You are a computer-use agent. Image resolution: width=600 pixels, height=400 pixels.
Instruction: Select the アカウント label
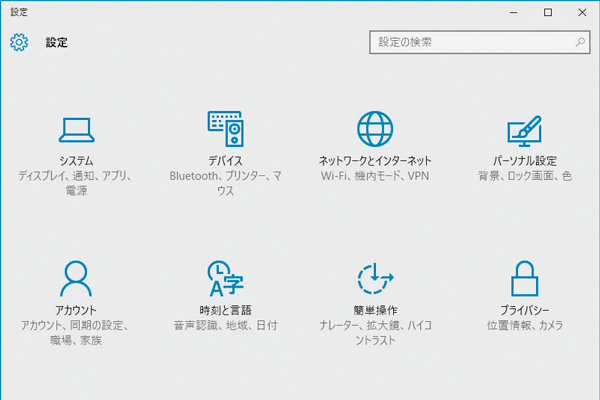pyautogui.click(x=76, y=310)
